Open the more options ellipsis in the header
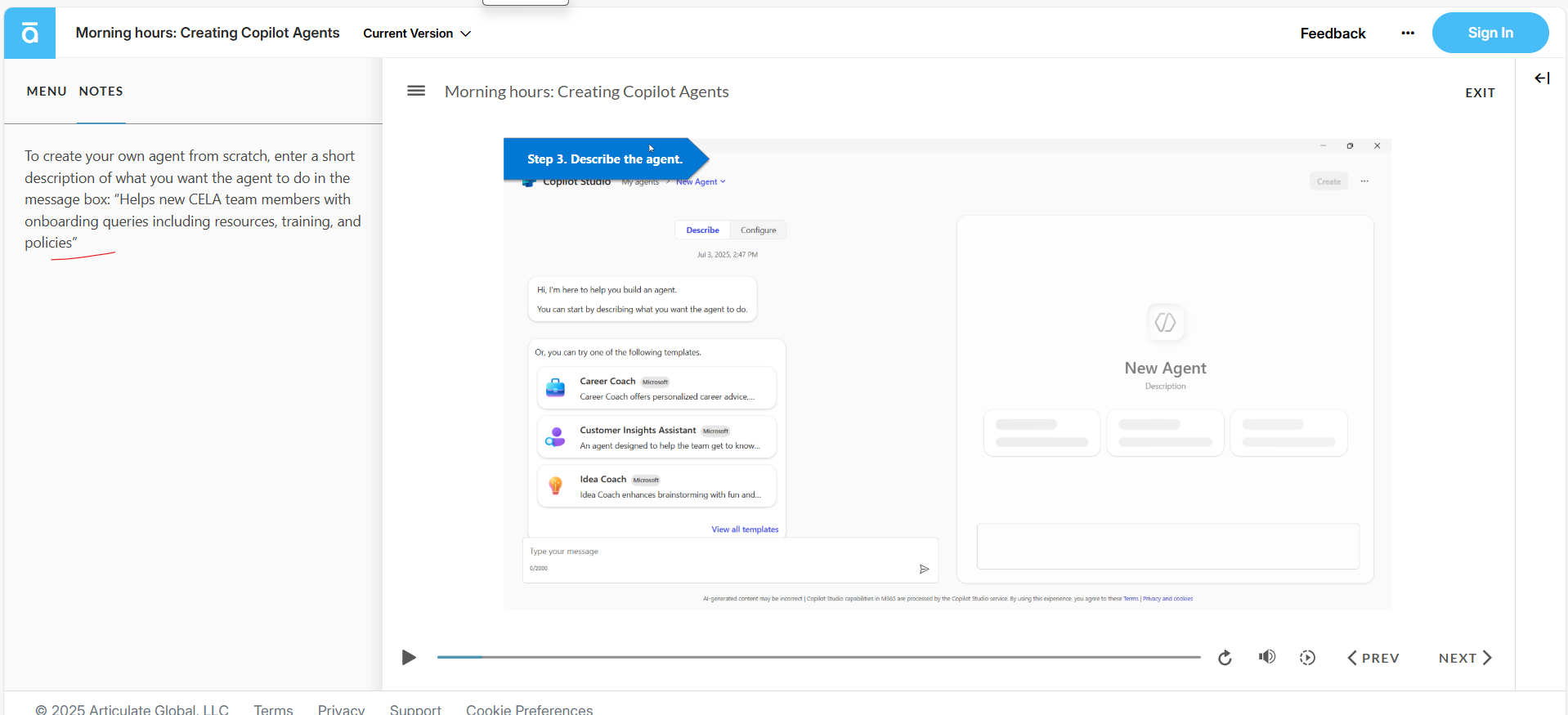The height and width of the screenshot is (715, 1568). tap(1407, 34)
